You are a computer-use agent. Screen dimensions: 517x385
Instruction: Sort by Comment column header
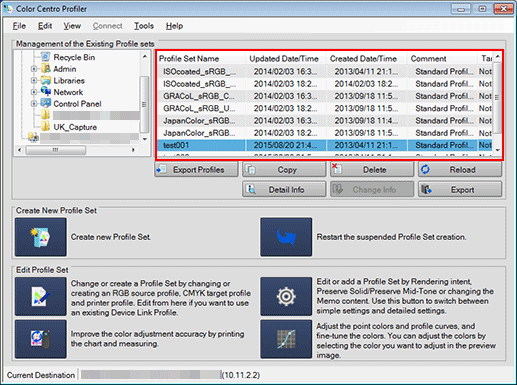pos(442,59)
